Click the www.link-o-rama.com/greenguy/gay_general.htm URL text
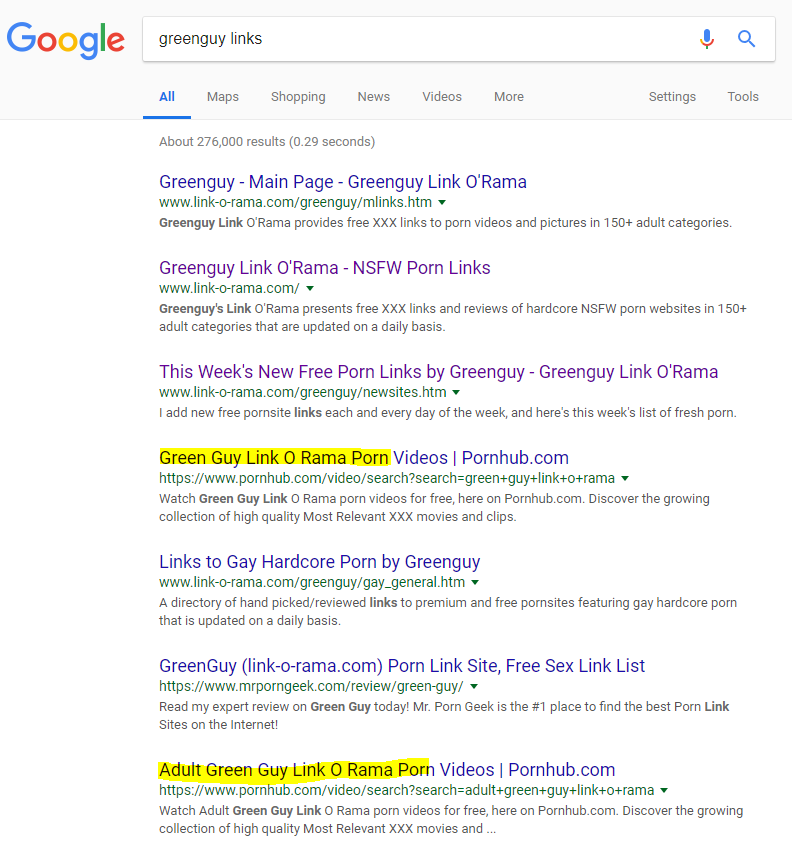 [x=312, y=582]
